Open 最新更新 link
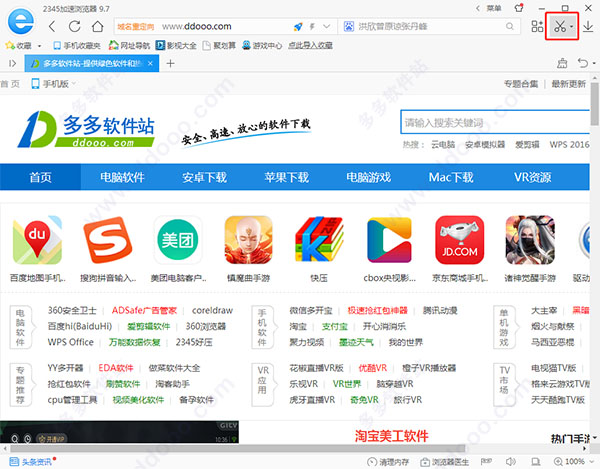The height and width of the screenshot is (469, 600). (x=568, y=84)
